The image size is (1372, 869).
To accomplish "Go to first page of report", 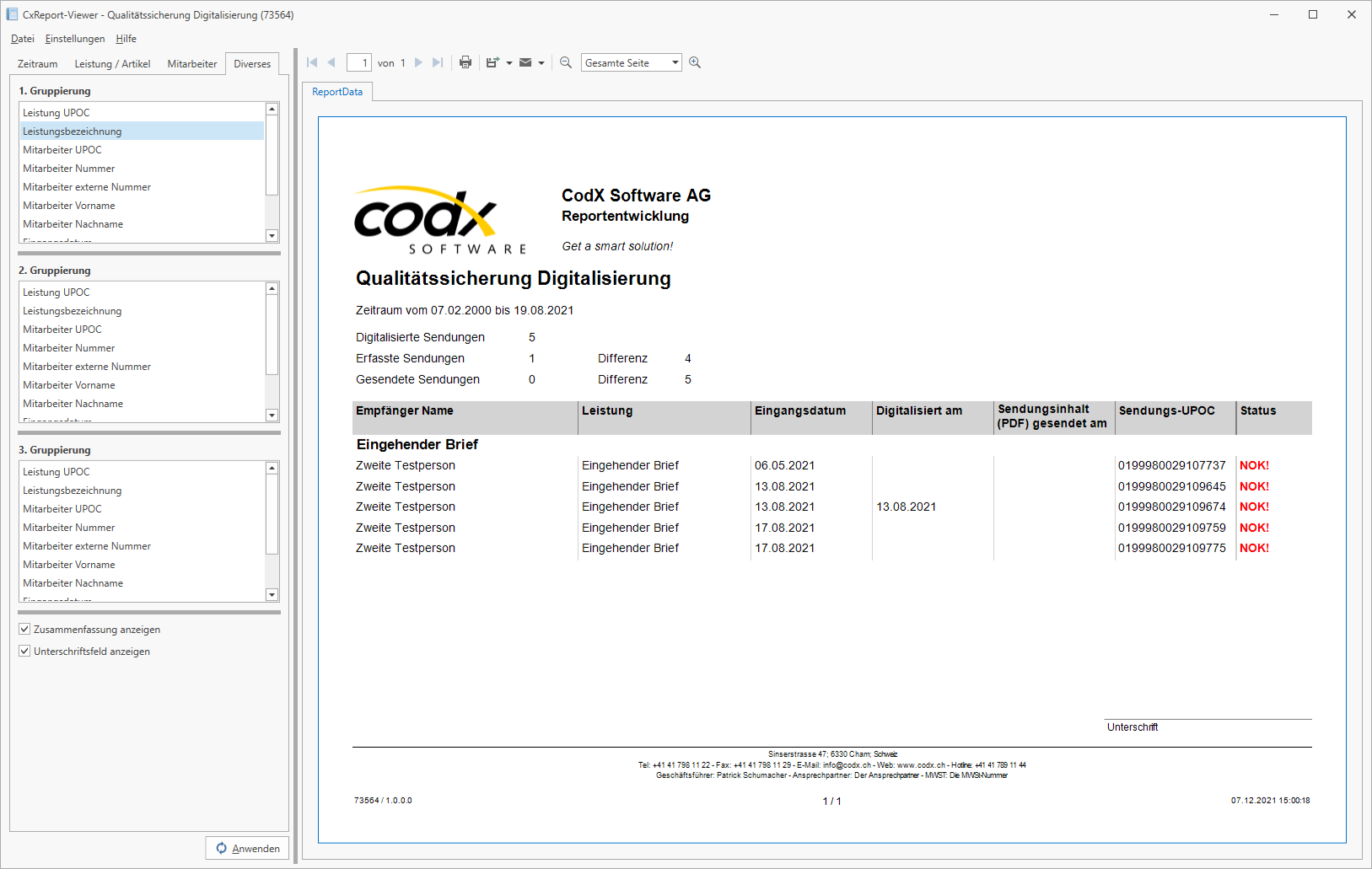I will 312,62.
